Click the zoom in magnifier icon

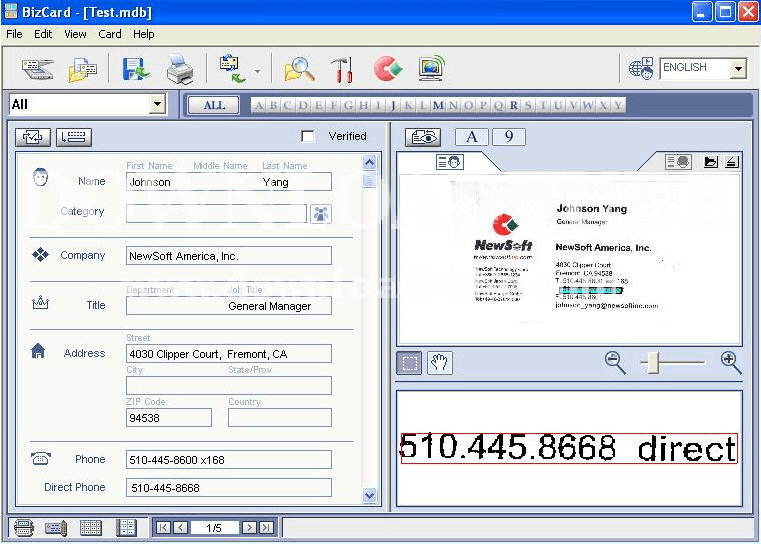(x=730, y=363)
